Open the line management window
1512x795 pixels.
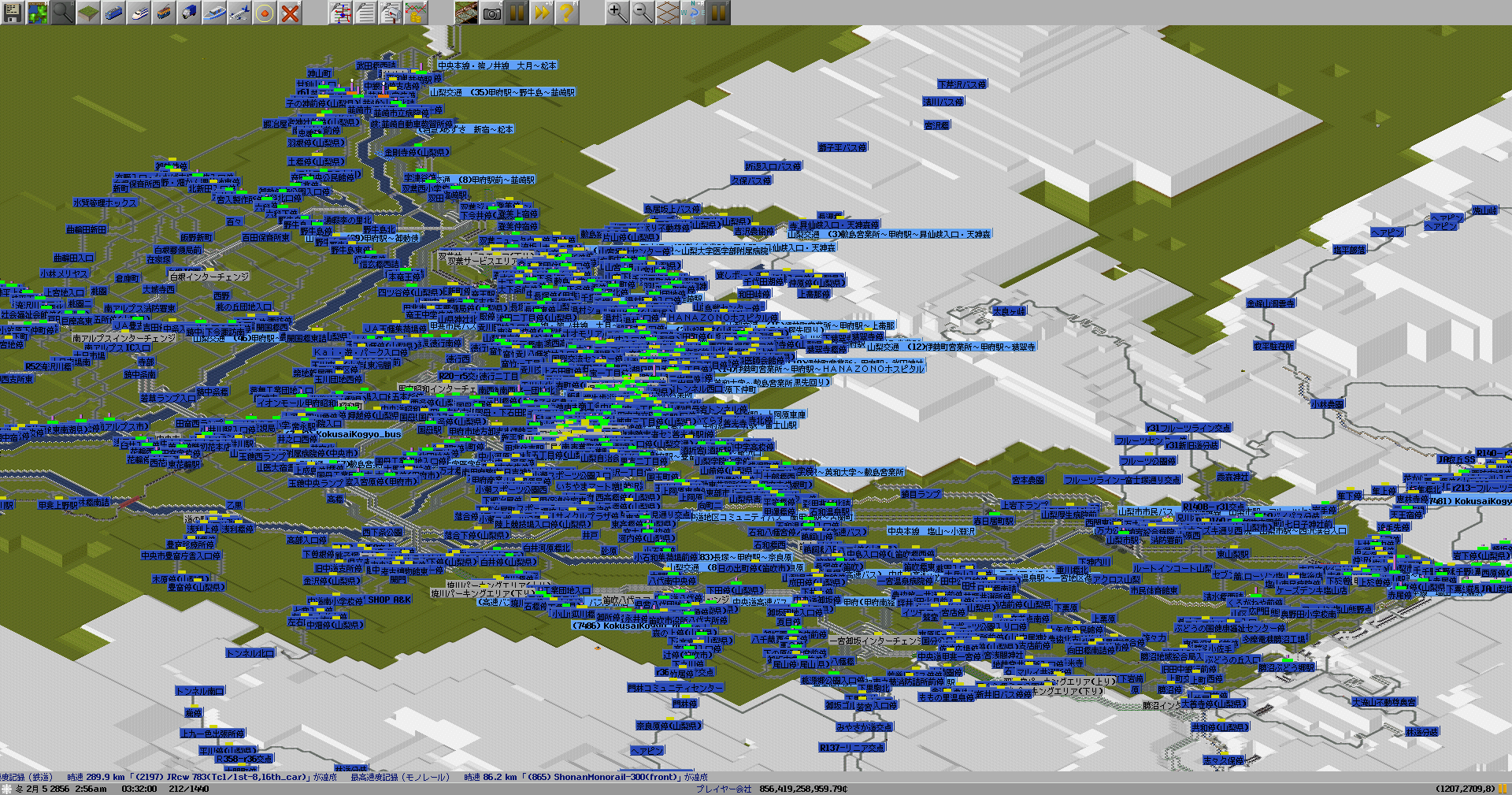click(x=340, y=13)
